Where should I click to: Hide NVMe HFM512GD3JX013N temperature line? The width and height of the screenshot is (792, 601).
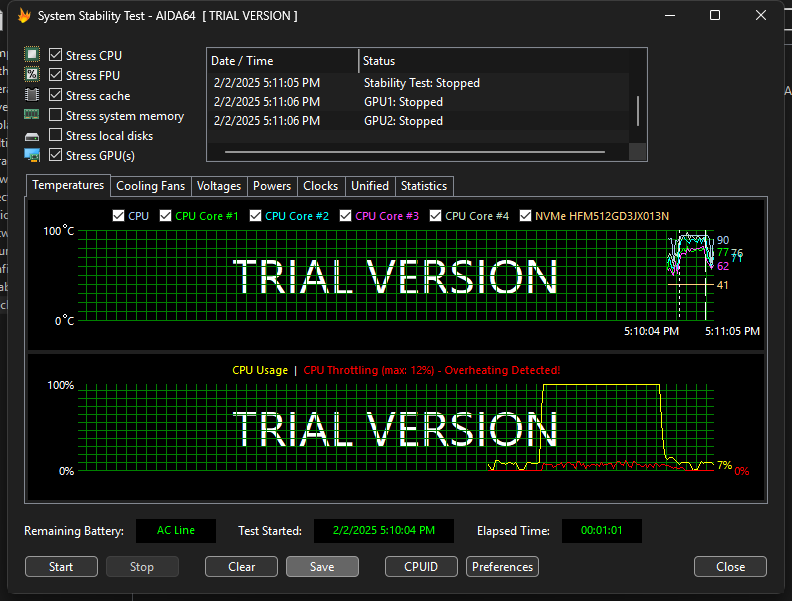pyautogui.click(x=525, y=215)
